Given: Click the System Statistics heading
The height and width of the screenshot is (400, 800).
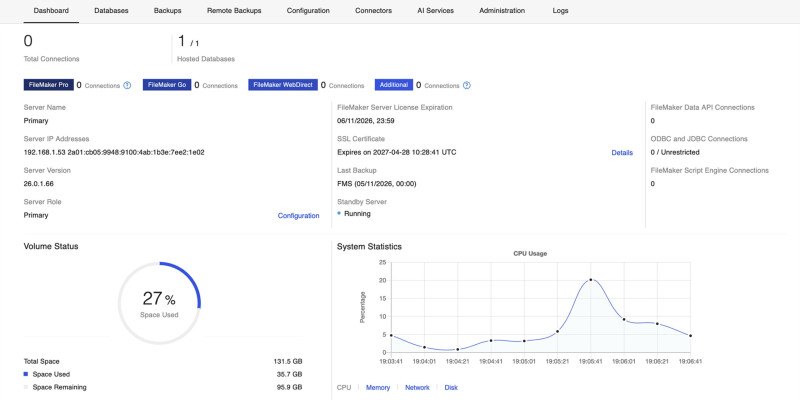Looking at the screenshot, I should click(369, 246).
